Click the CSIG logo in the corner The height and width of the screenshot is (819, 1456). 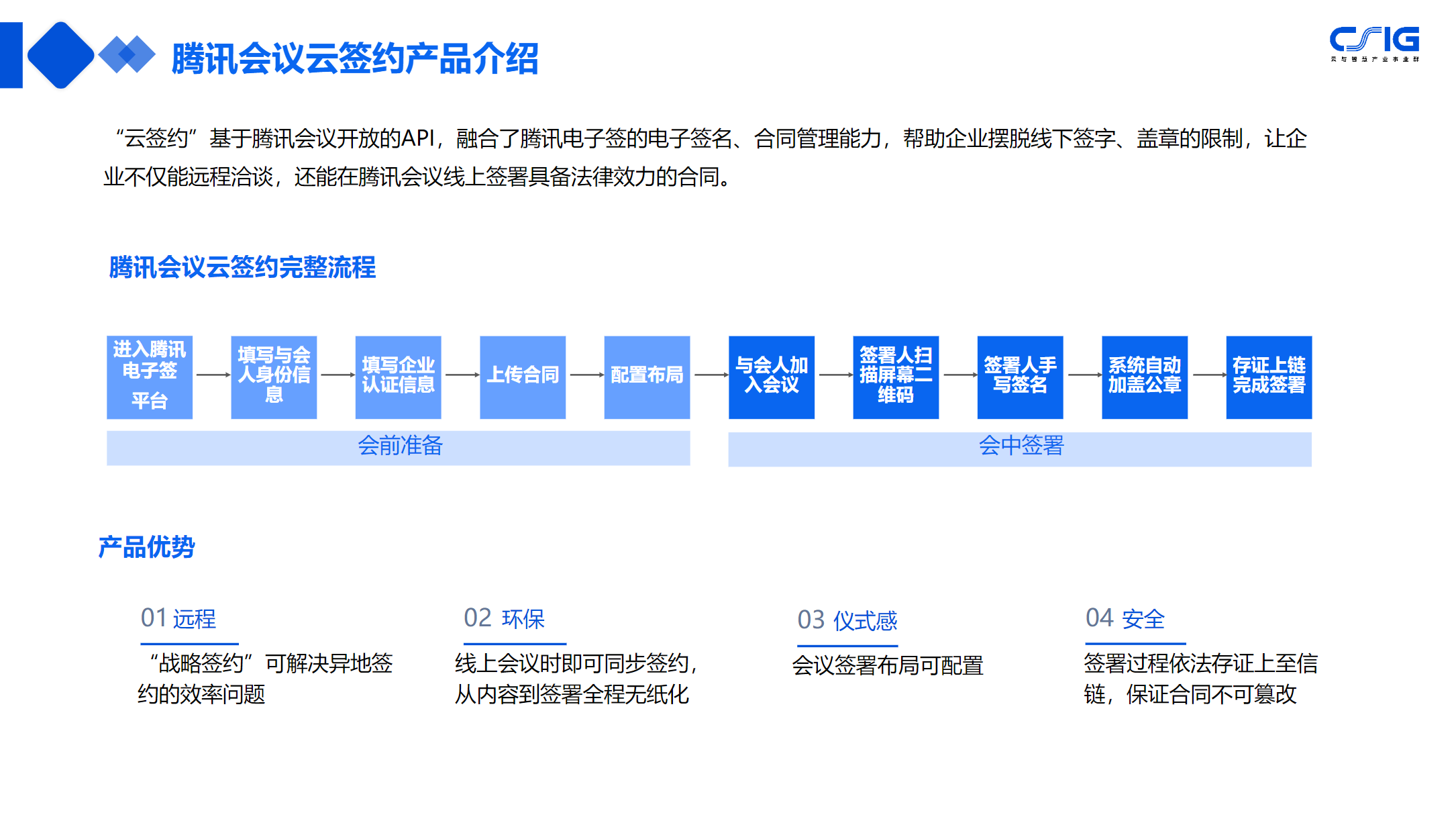pos(1374,44)
